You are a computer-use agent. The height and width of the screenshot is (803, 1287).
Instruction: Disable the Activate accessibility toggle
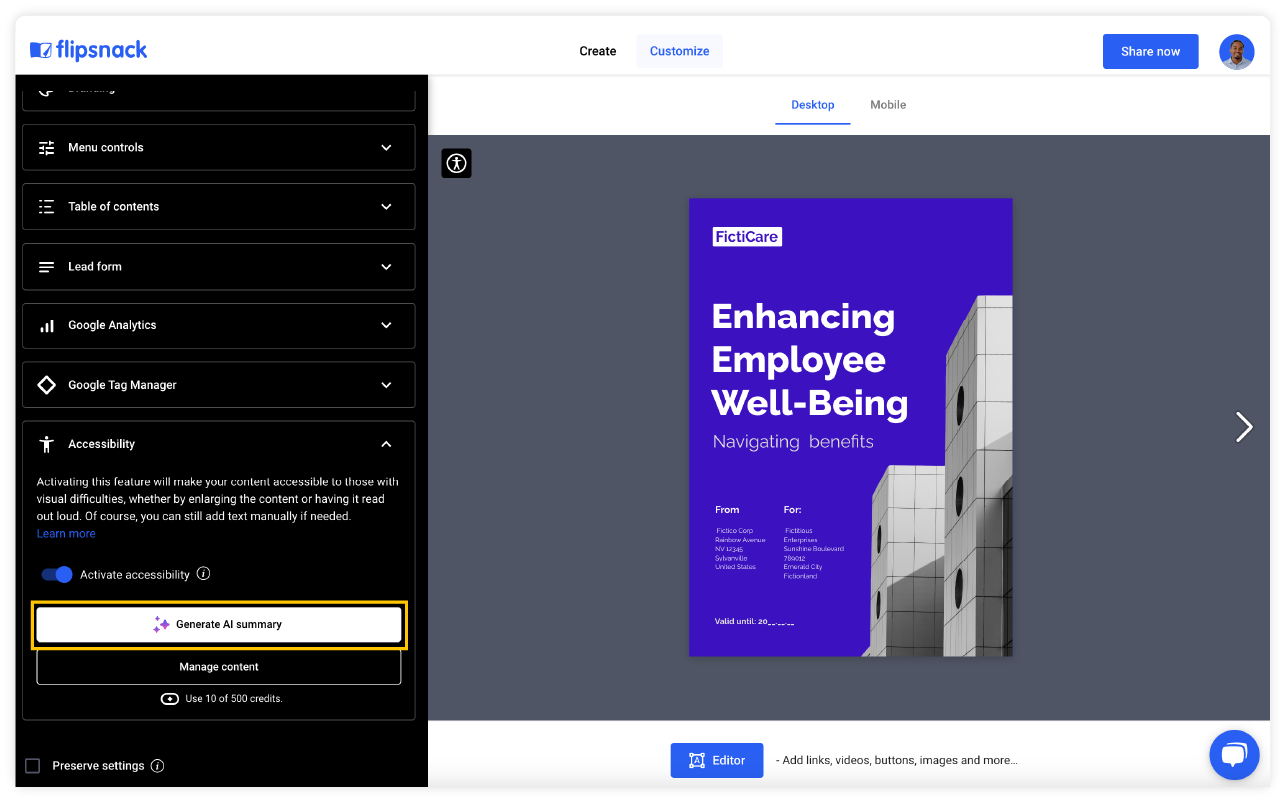[57, 575]
